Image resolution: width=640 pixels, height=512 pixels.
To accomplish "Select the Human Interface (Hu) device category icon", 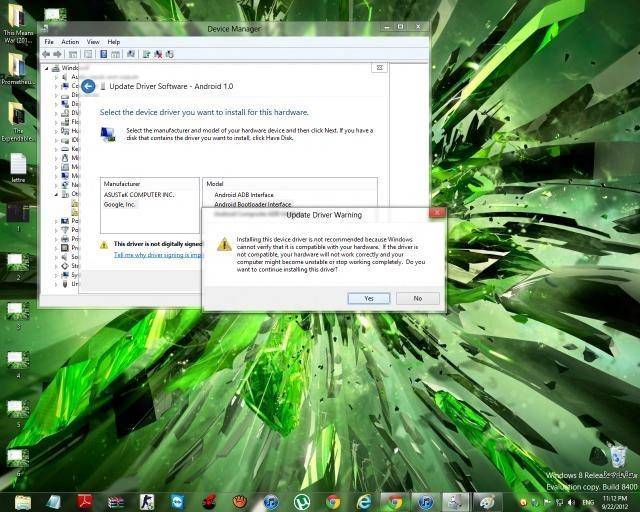I will (64, 131).
